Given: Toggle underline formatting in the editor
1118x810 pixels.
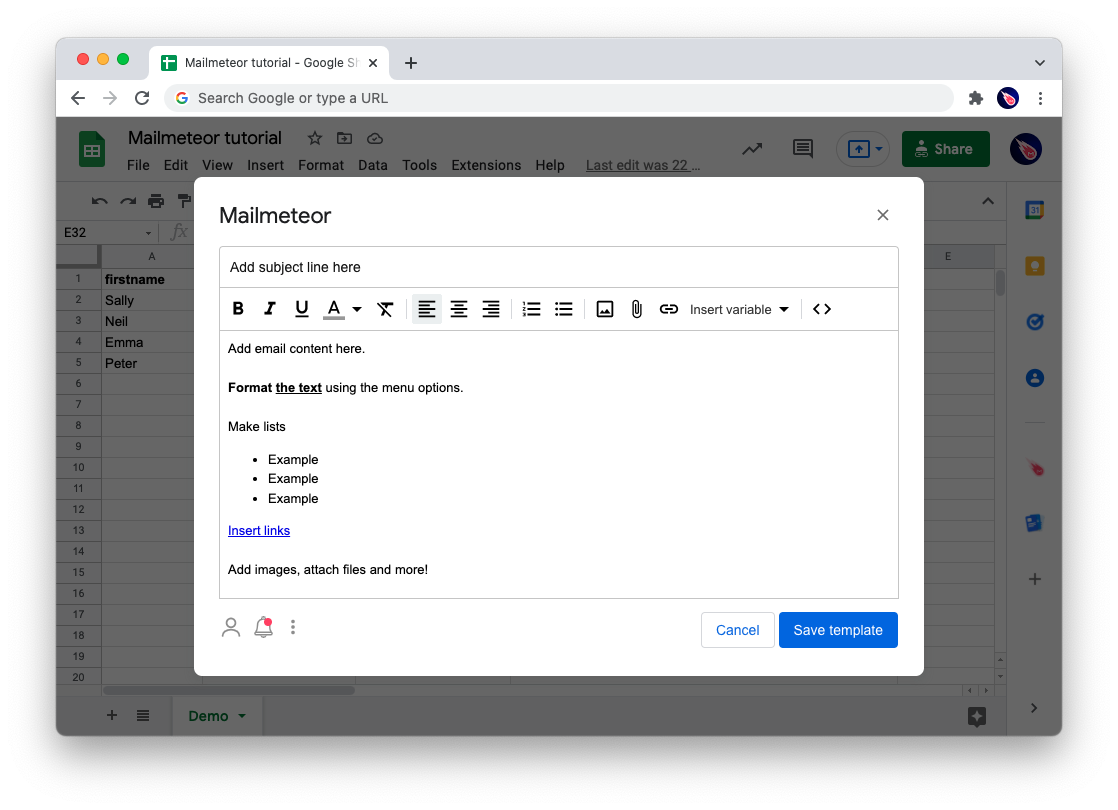Looking at the screenshot, I should 302,309.
